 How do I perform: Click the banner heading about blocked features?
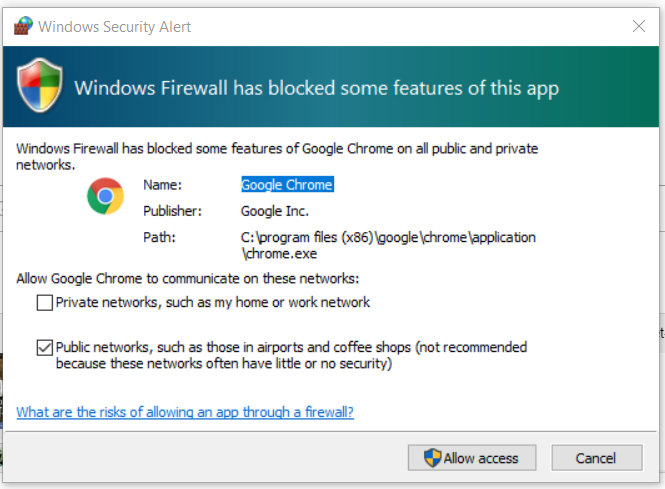click(x=316, y=88)
